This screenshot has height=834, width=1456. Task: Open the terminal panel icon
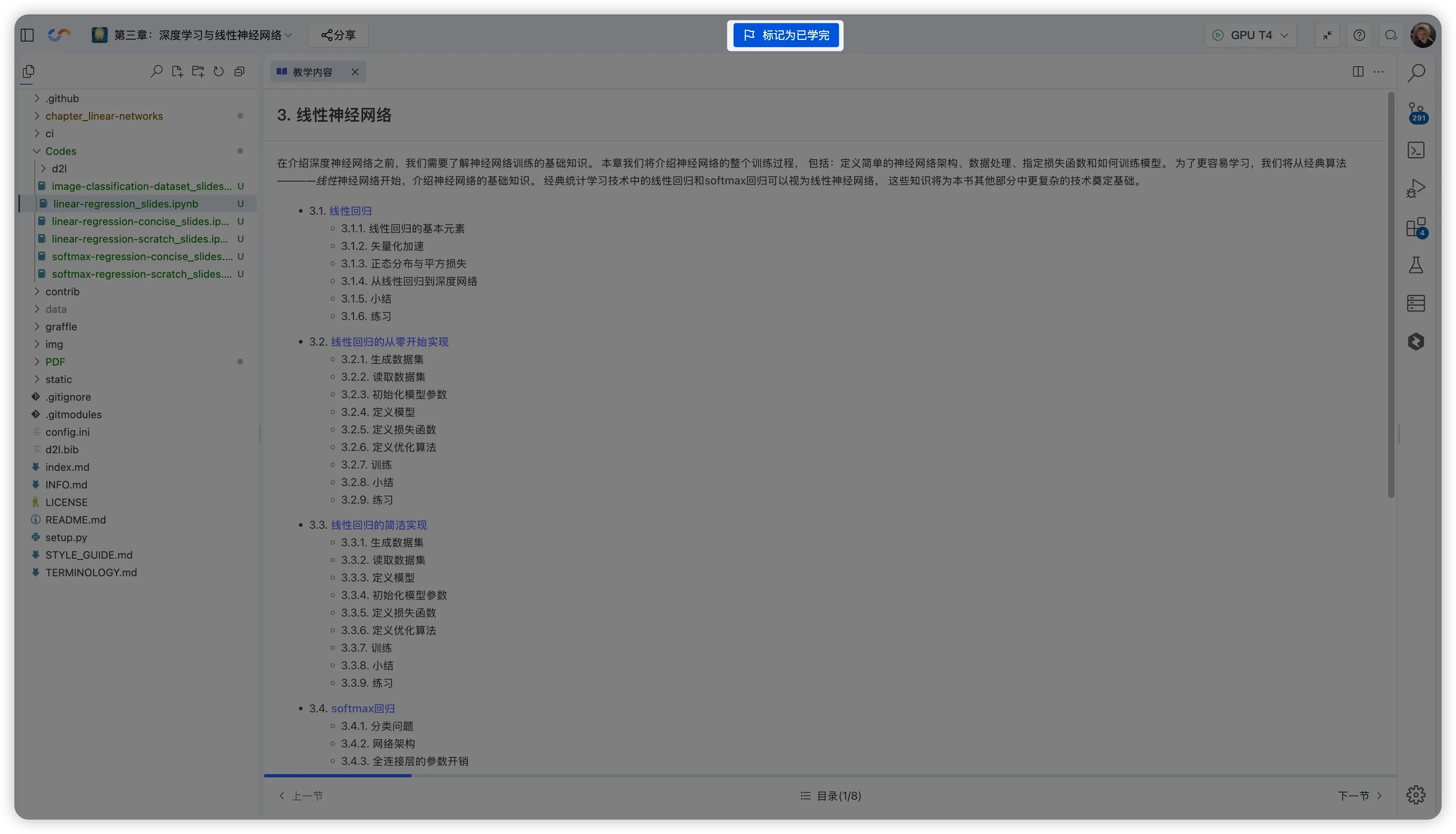(x=1416, y=150)
